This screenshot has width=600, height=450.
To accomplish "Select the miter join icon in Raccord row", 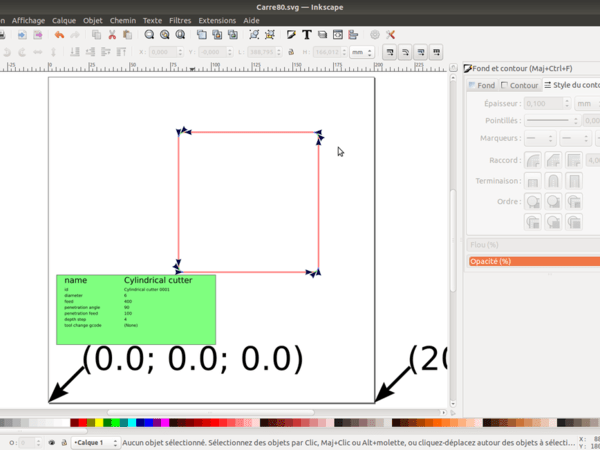I will pyautogui.click(x=574, y=160).
